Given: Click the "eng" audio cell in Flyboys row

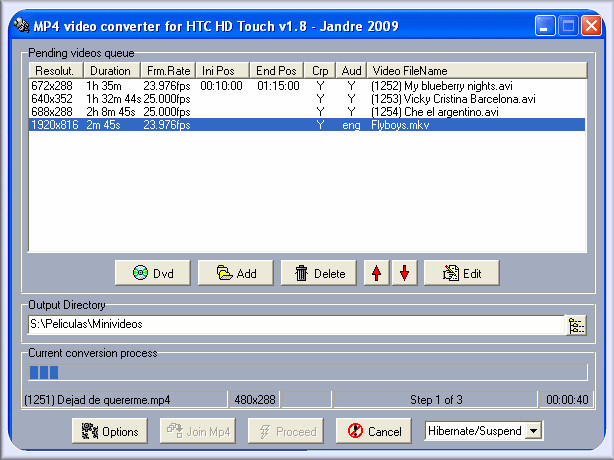Looking at the screenshot, I should coord(351,125).
